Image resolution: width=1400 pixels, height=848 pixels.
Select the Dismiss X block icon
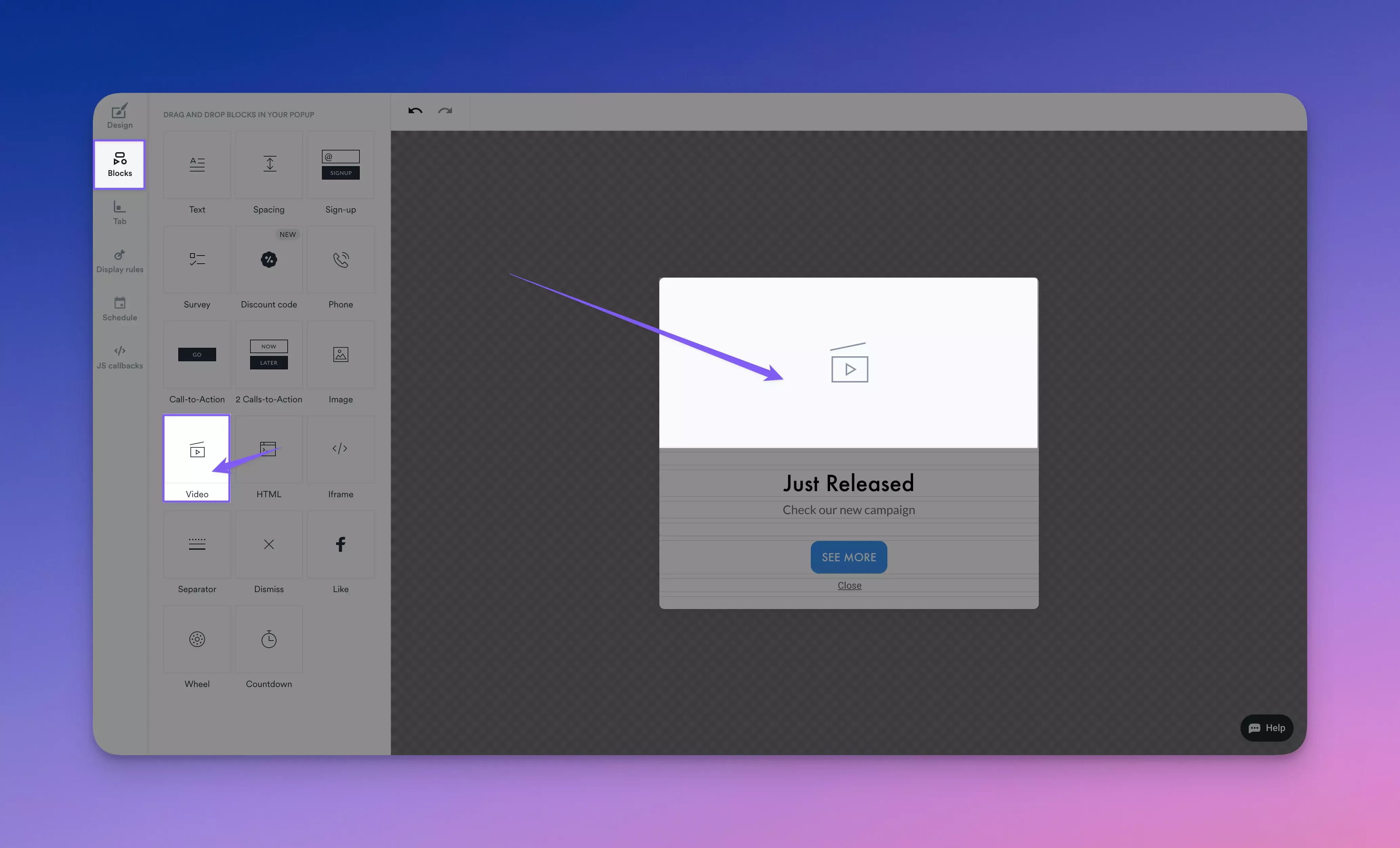[x=269, y=545]
